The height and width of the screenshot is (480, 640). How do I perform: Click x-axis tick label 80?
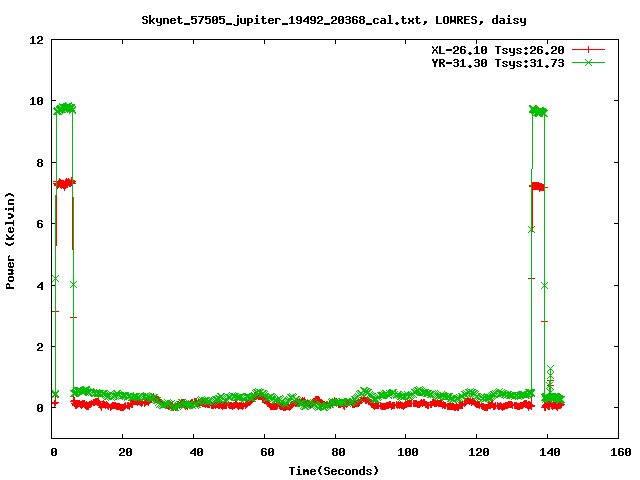pos(338,452)
